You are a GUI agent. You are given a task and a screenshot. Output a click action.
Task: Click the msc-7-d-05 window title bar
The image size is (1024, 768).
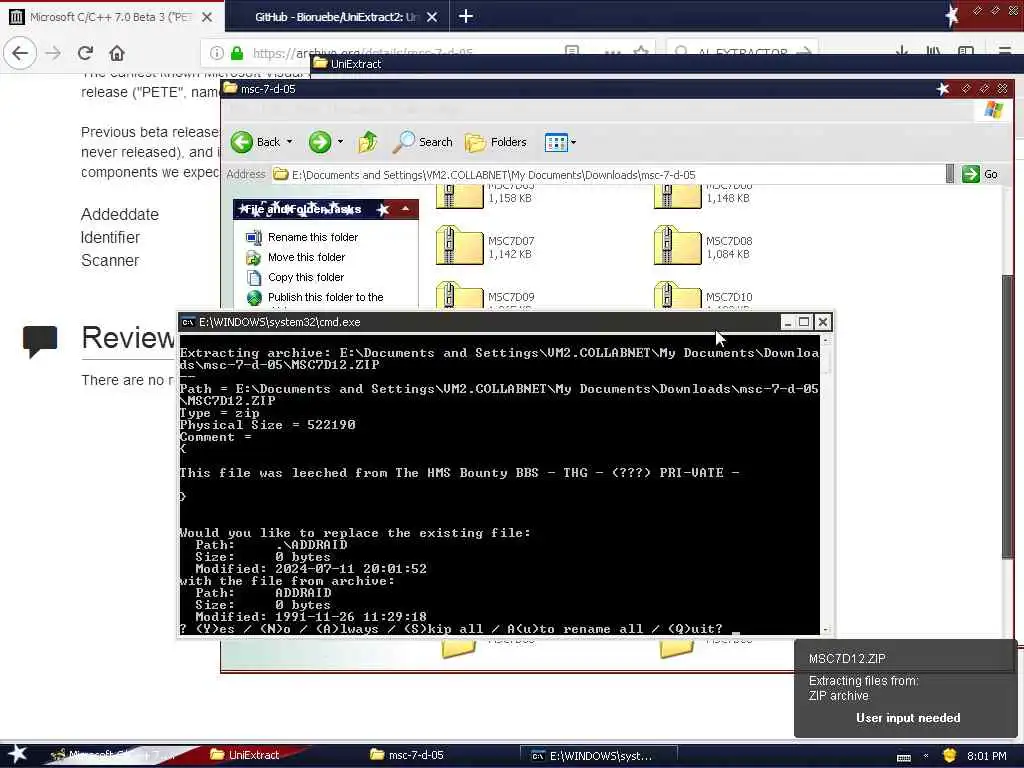581,89
